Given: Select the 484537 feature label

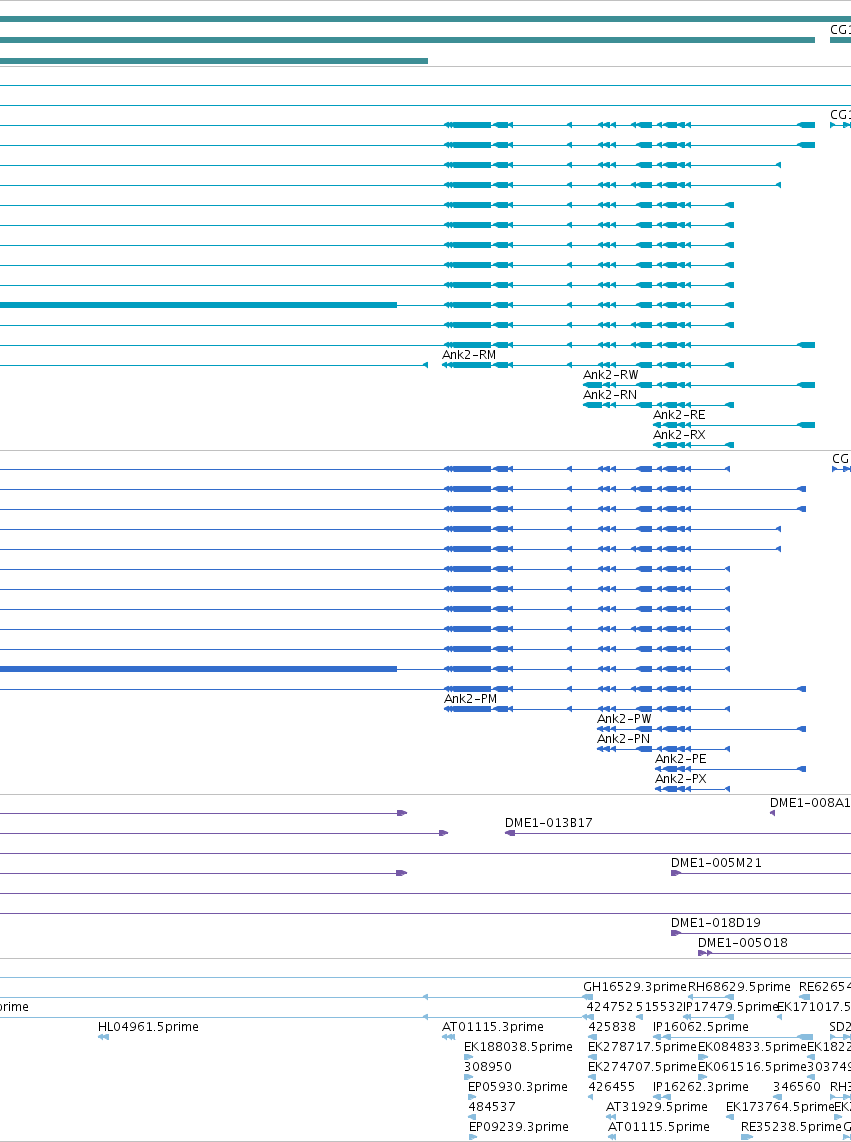Looking at the screenshot, I should (492, 1107).
